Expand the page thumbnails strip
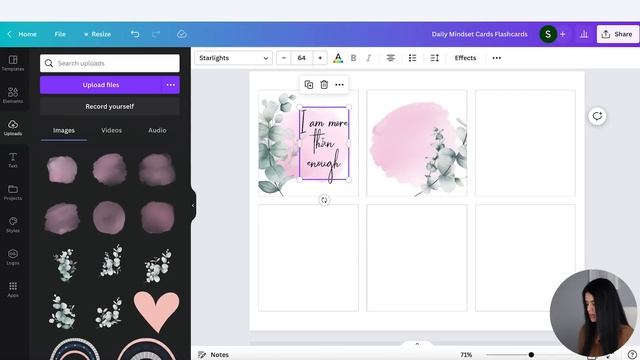This screenshot has height=360, width=640. click(417, 344)
